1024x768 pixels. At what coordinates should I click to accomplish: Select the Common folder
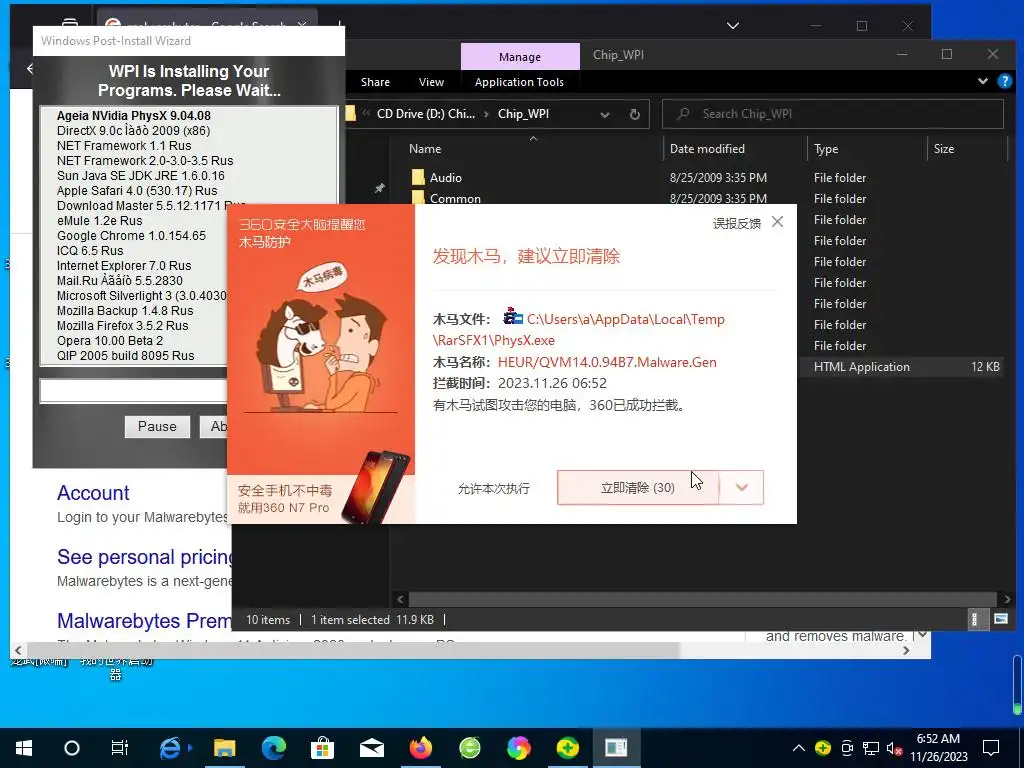pos(455,198)
